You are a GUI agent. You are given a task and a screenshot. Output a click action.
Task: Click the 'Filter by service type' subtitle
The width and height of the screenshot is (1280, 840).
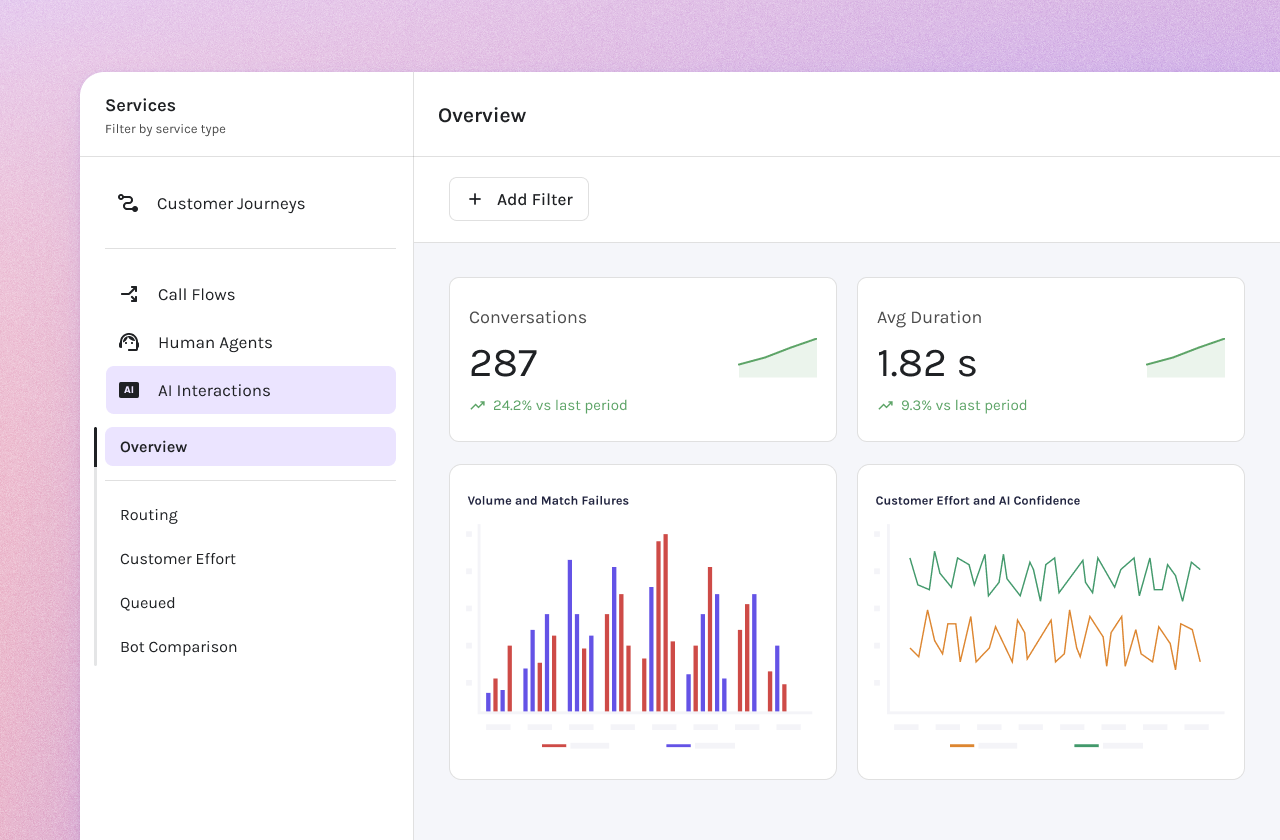click(x=165, y=129)
